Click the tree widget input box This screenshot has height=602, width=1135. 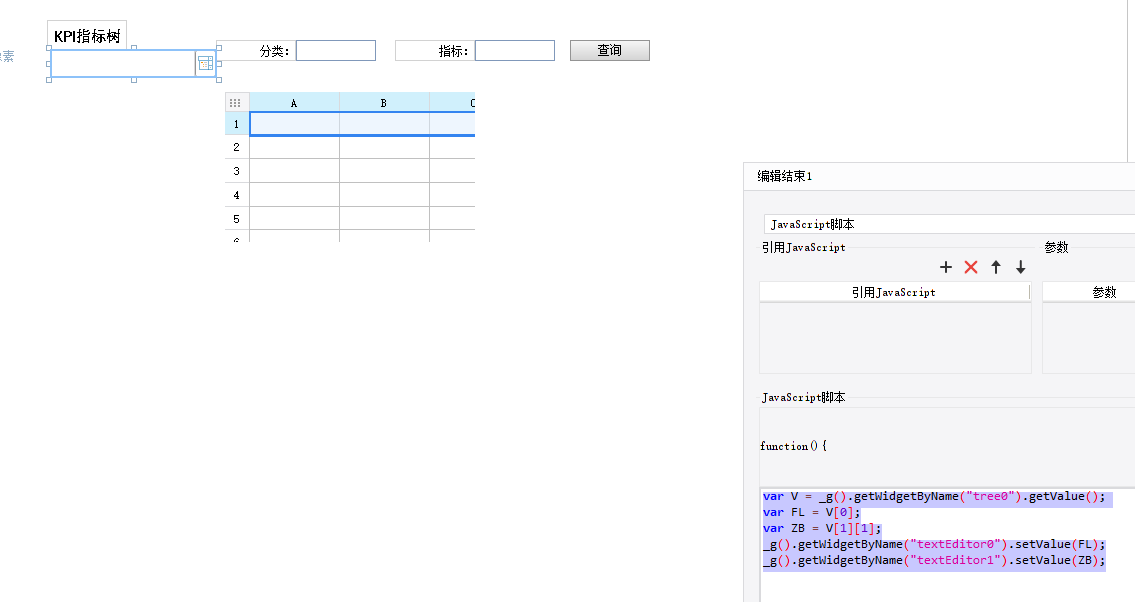point(123,64)
